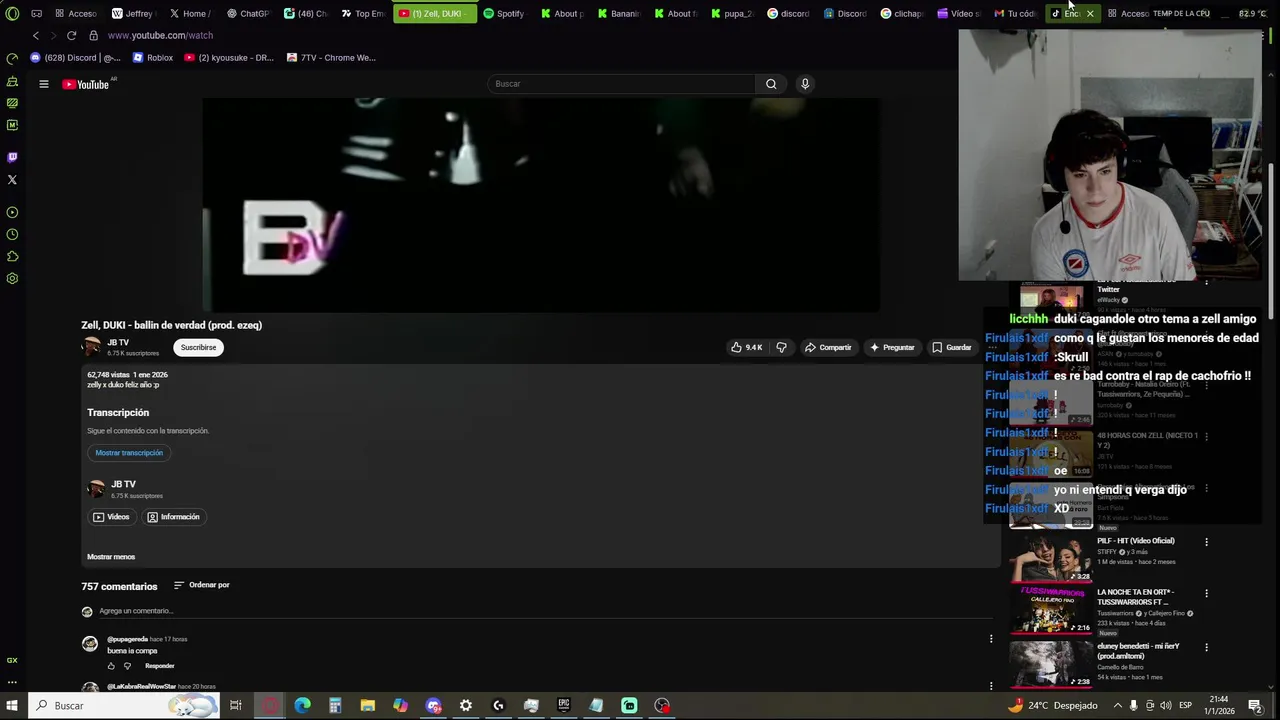This screenshot has width=1280, height=720.
Task: Select the Zell, DUKI YouTube tab
Action: (434, 13)
